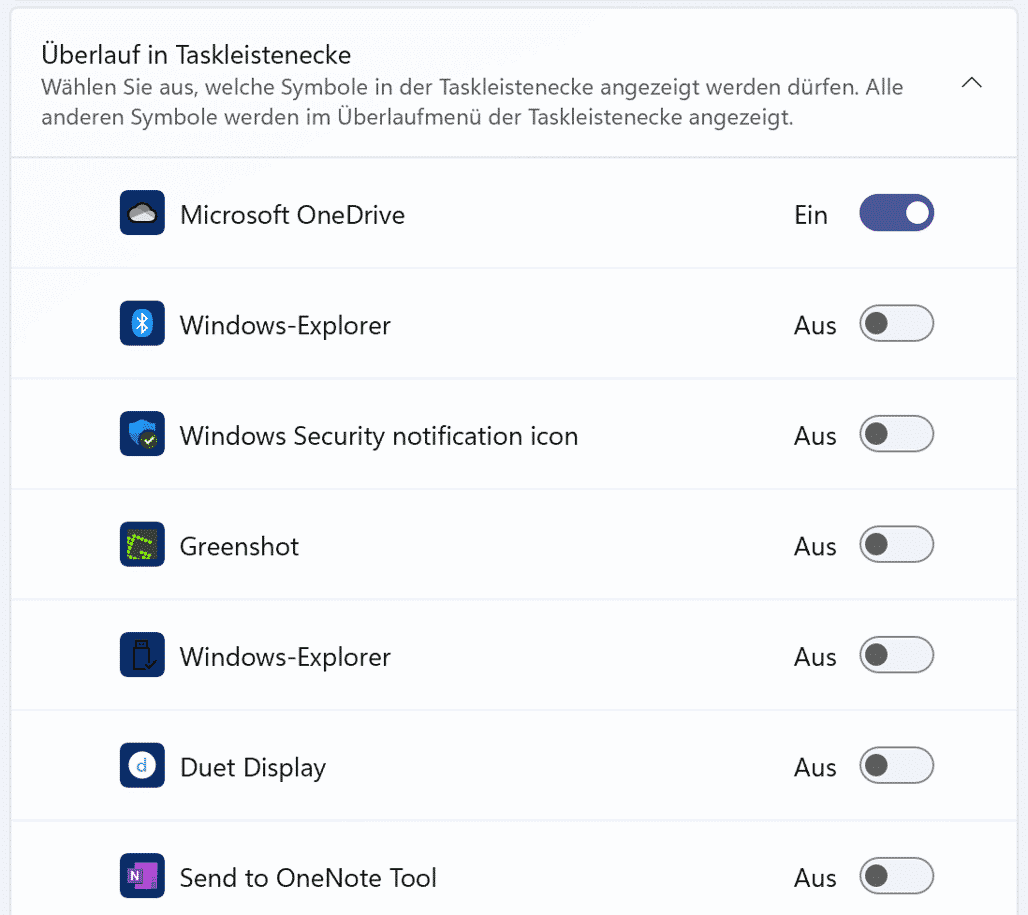Click the Duet Display label text
The image size is (1028, 915).
tap(253, 768)
